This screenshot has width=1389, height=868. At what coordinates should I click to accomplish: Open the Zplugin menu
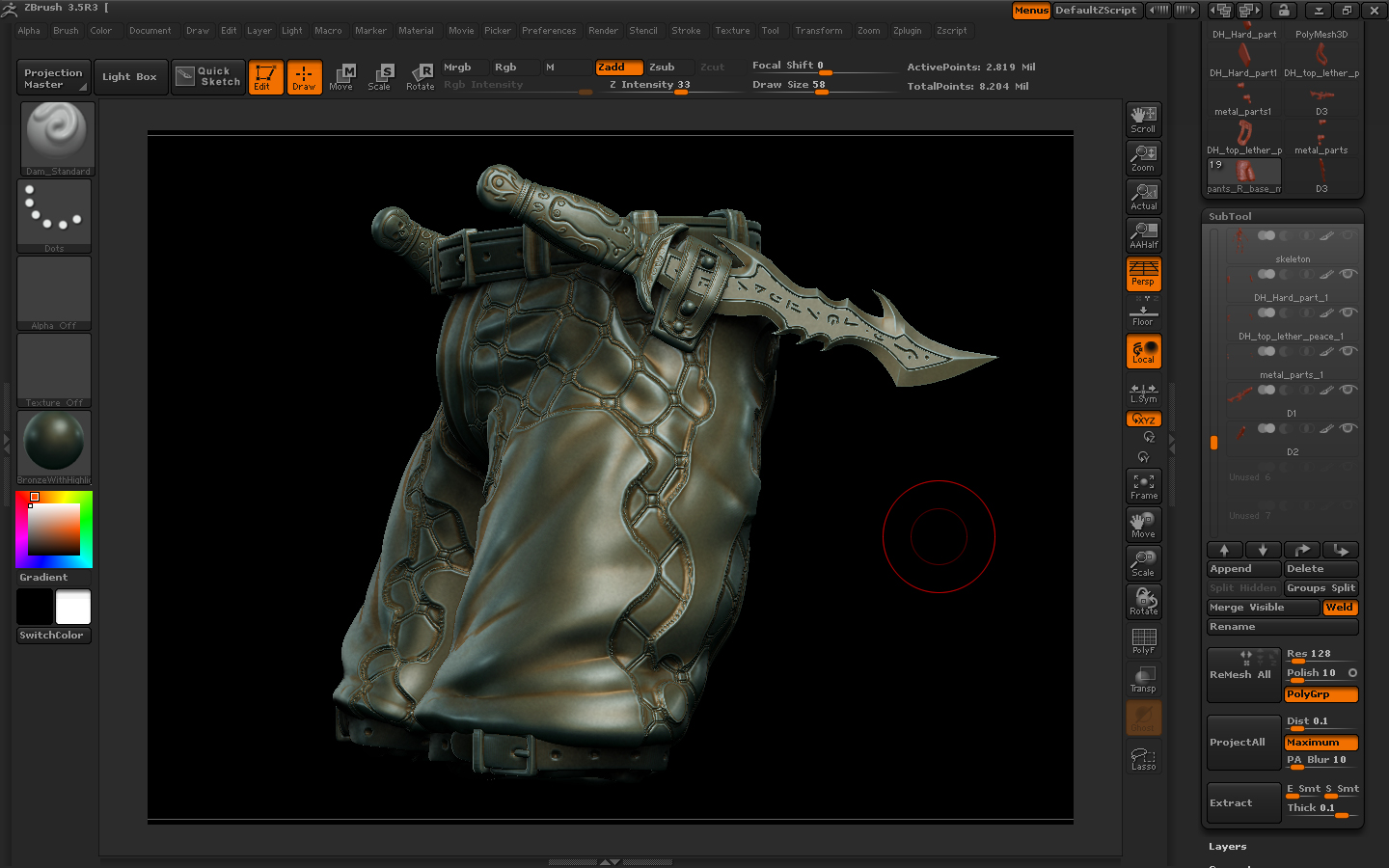pyautogui.click(x=907, y=31)
